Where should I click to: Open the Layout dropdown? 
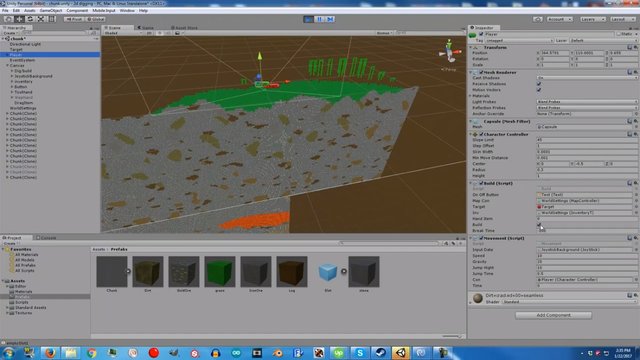(623, 19)
